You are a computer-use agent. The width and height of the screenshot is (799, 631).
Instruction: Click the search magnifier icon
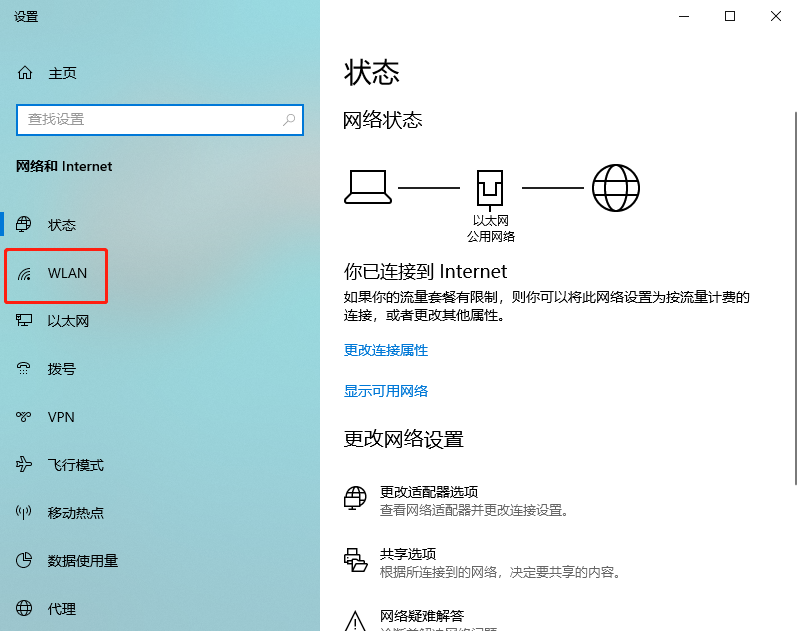(x=289, y=119)
